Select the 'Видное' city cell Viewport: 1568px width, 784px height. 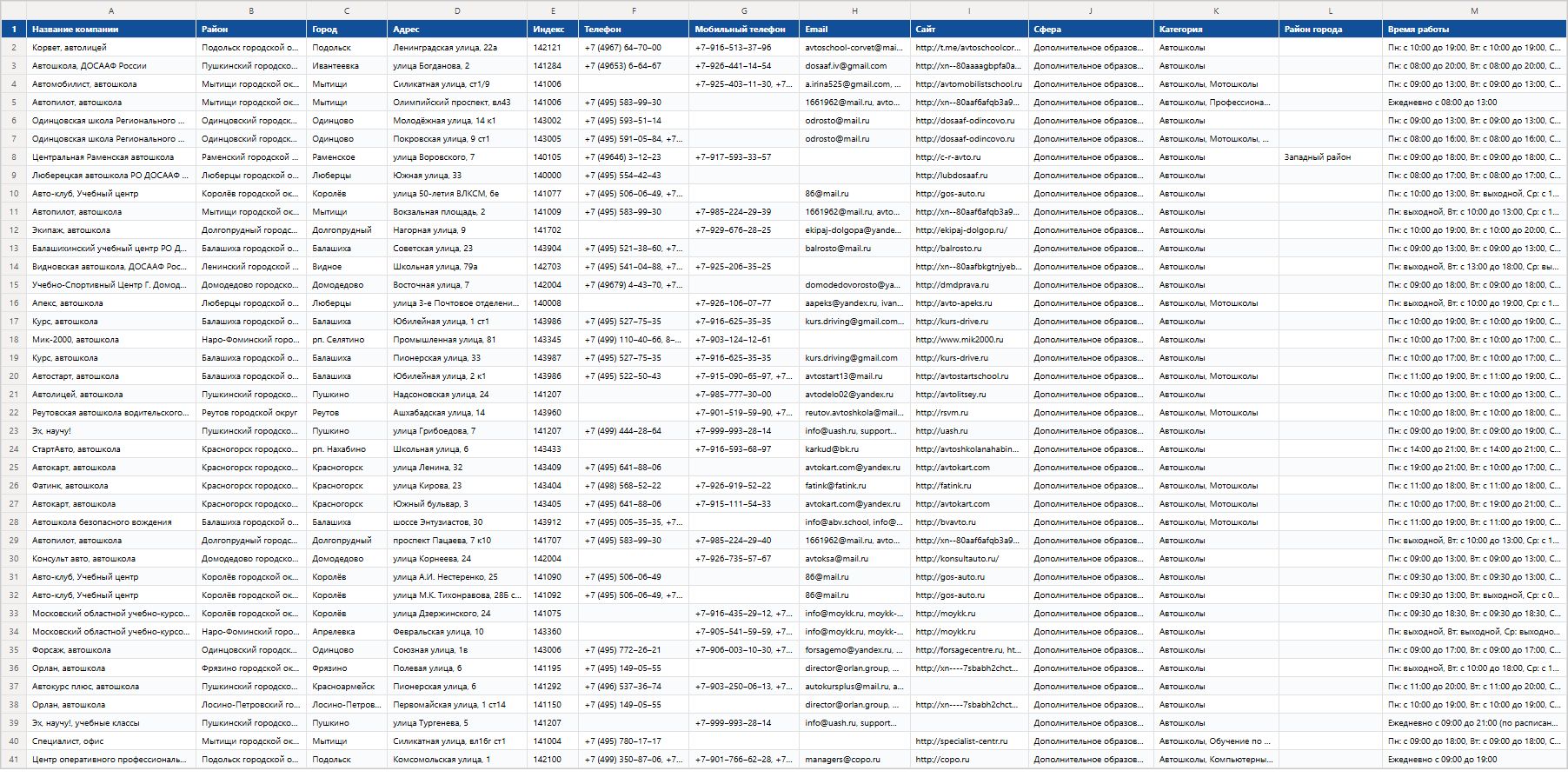[x=347, y=266]
